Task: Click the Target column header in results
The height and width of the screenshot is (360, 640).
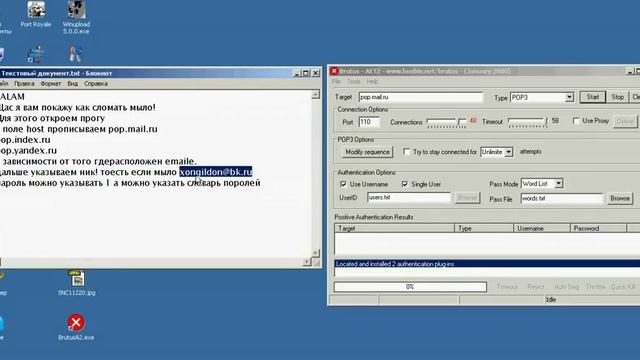Action: tap(395, 228)
